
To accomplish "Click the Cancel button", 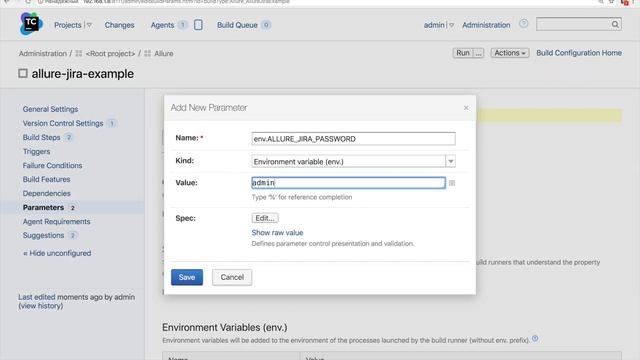I will (232, 277).
